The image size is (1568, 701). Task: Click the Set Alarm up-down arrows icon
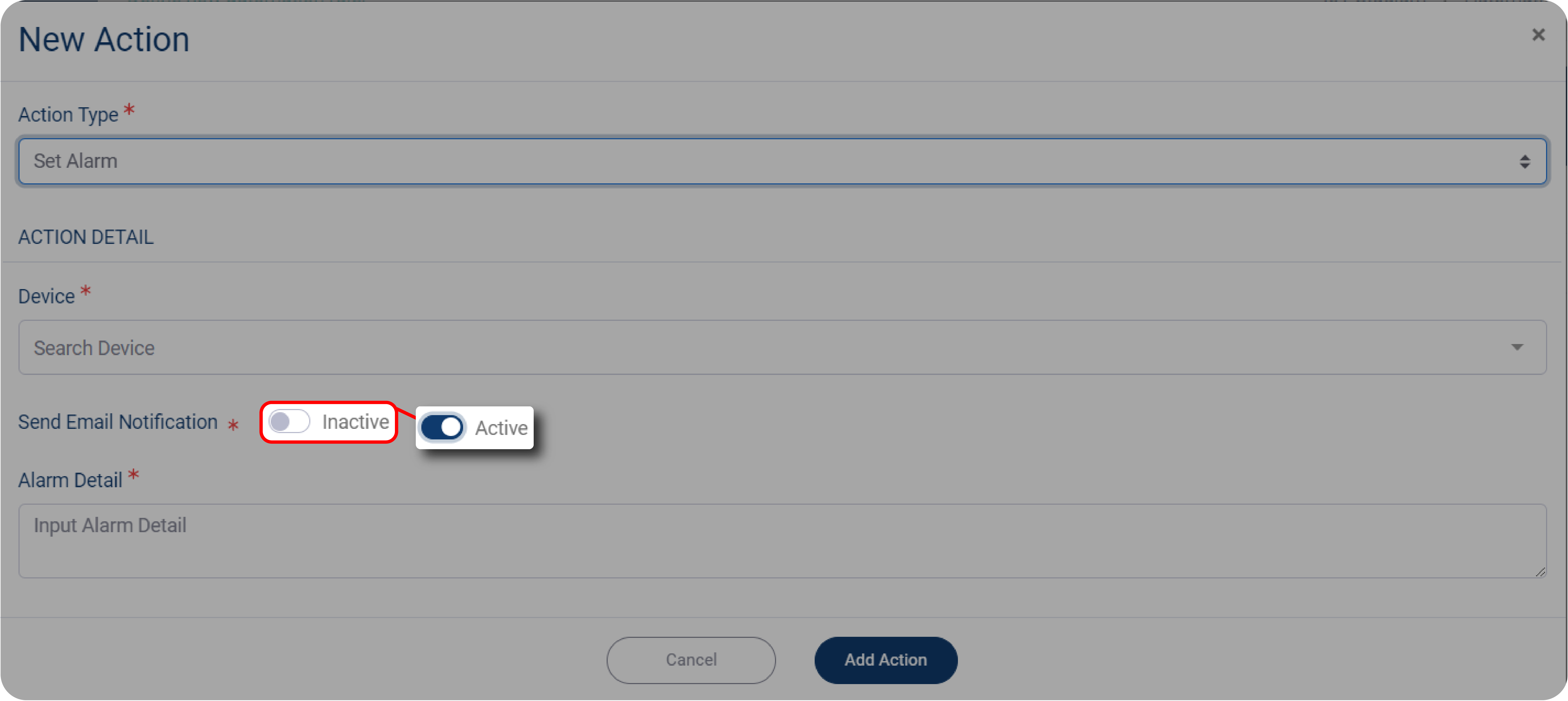1524,161
